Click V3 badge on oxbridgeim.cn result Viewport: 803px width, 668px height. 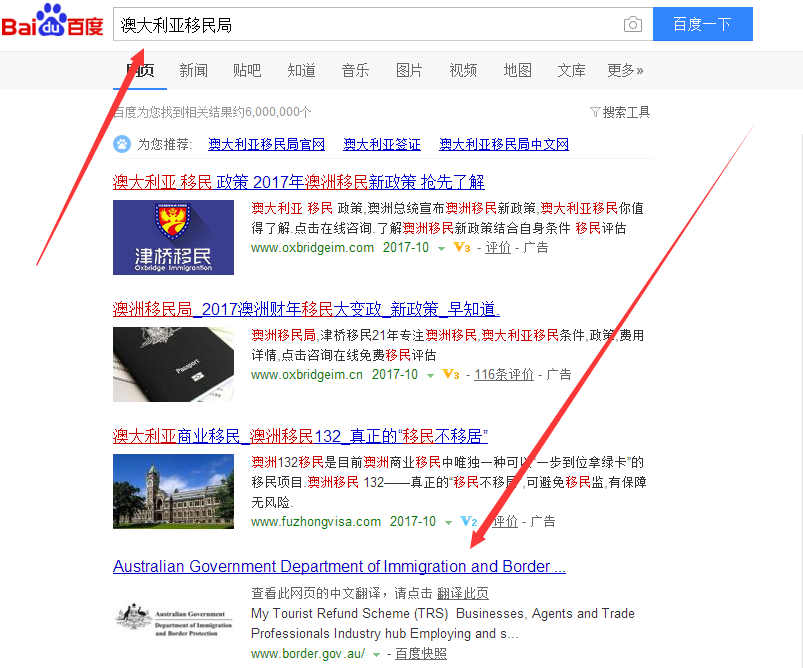451,374
